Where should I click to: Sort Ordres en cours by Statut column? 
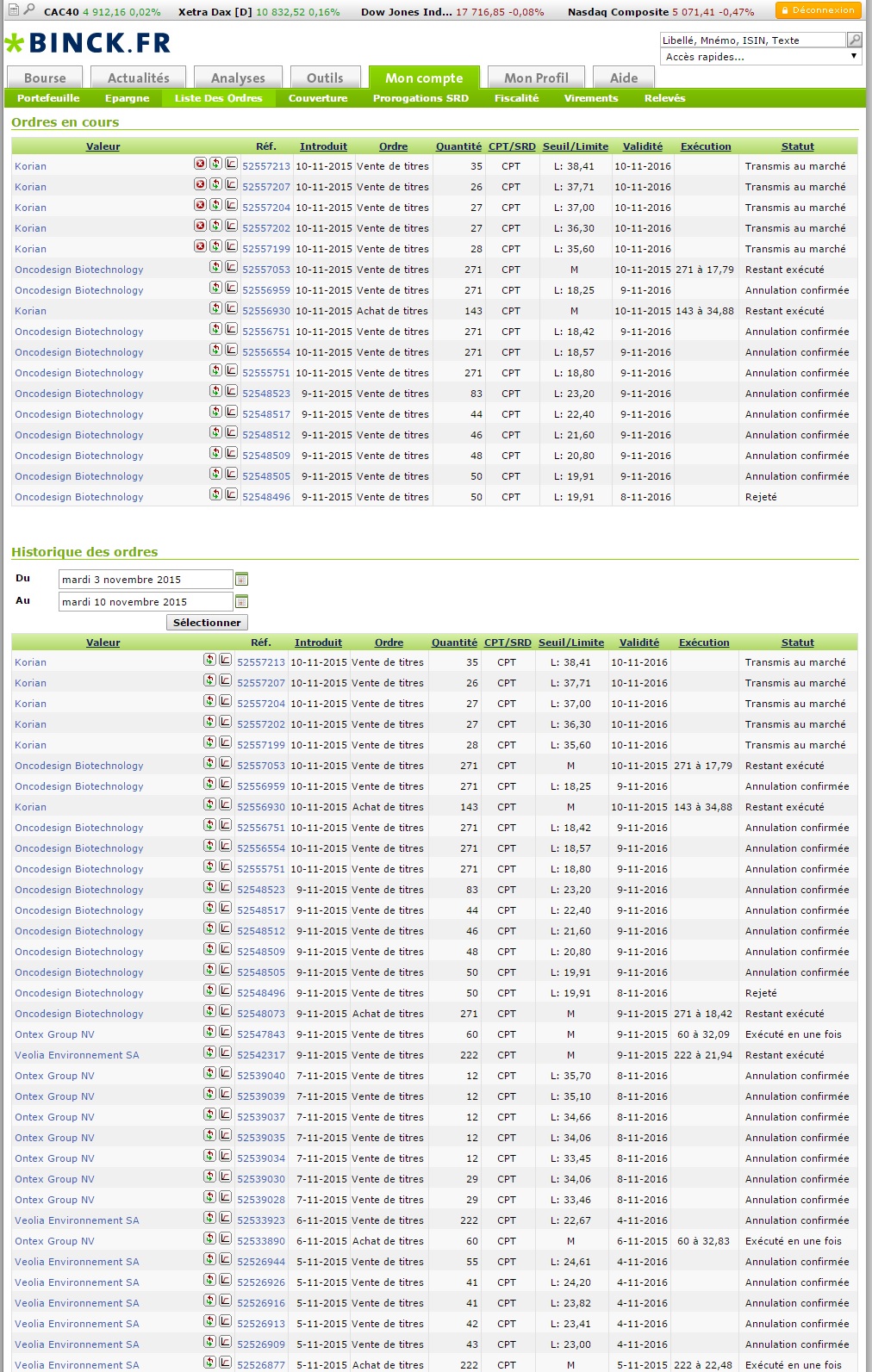(x=797, y=146)
